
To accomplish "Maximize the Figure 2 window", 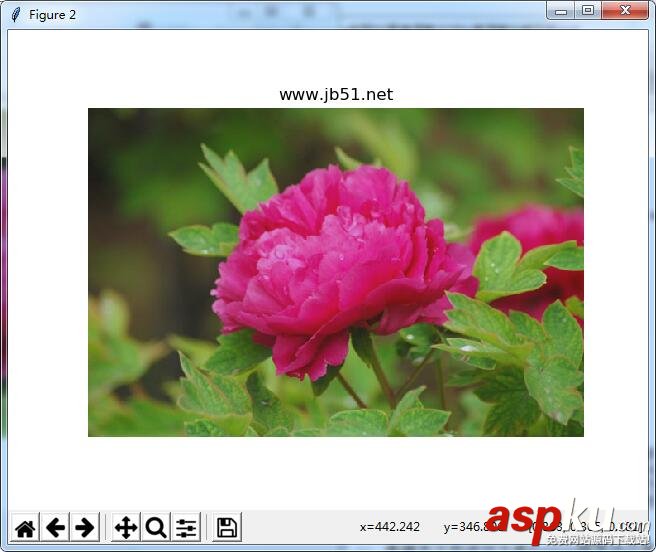I will [x=588, y=11].
